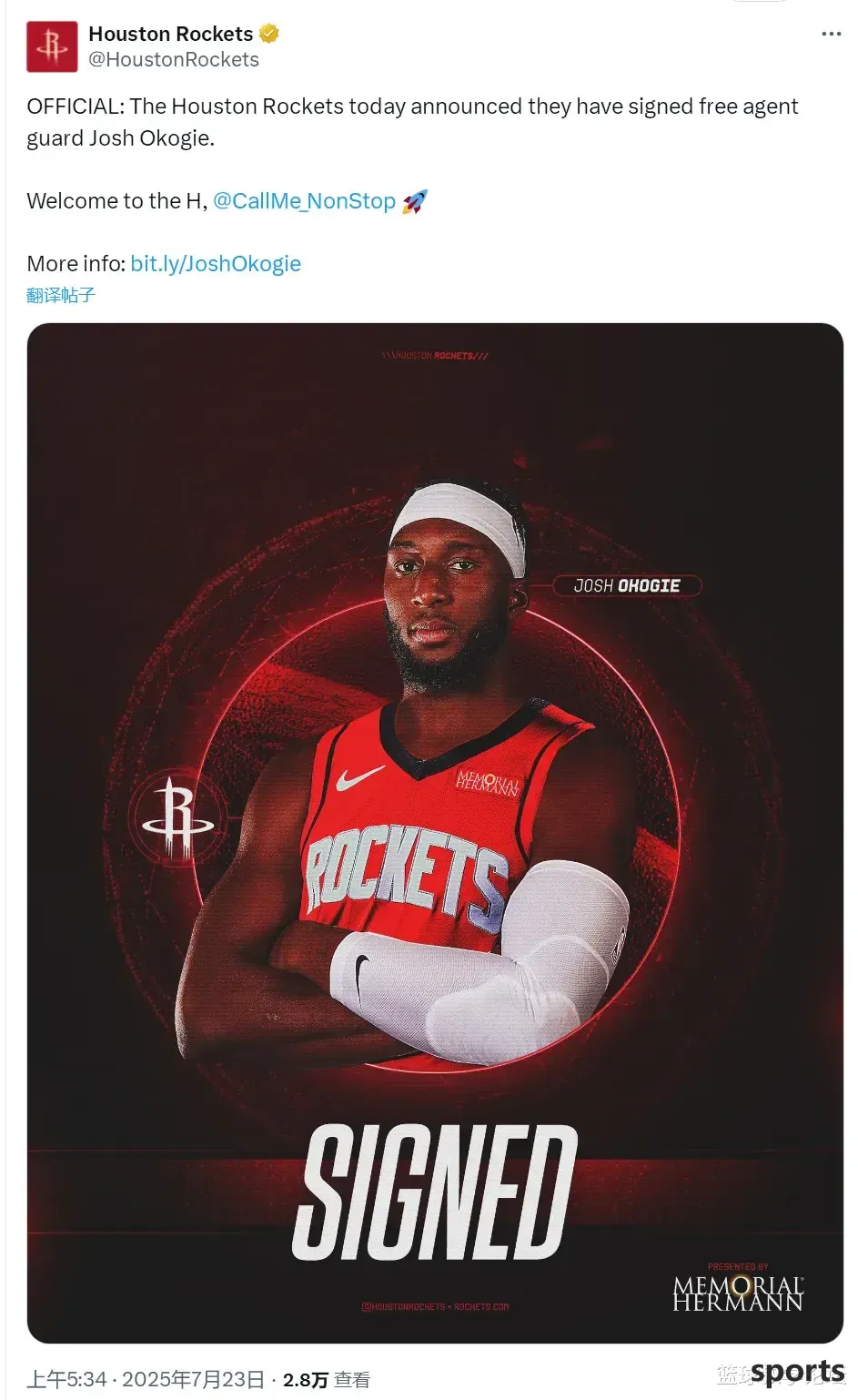858x1400 pixels.
Task: Click the verified gold badge next to Houston Rockets
Action: click(268, 34)
